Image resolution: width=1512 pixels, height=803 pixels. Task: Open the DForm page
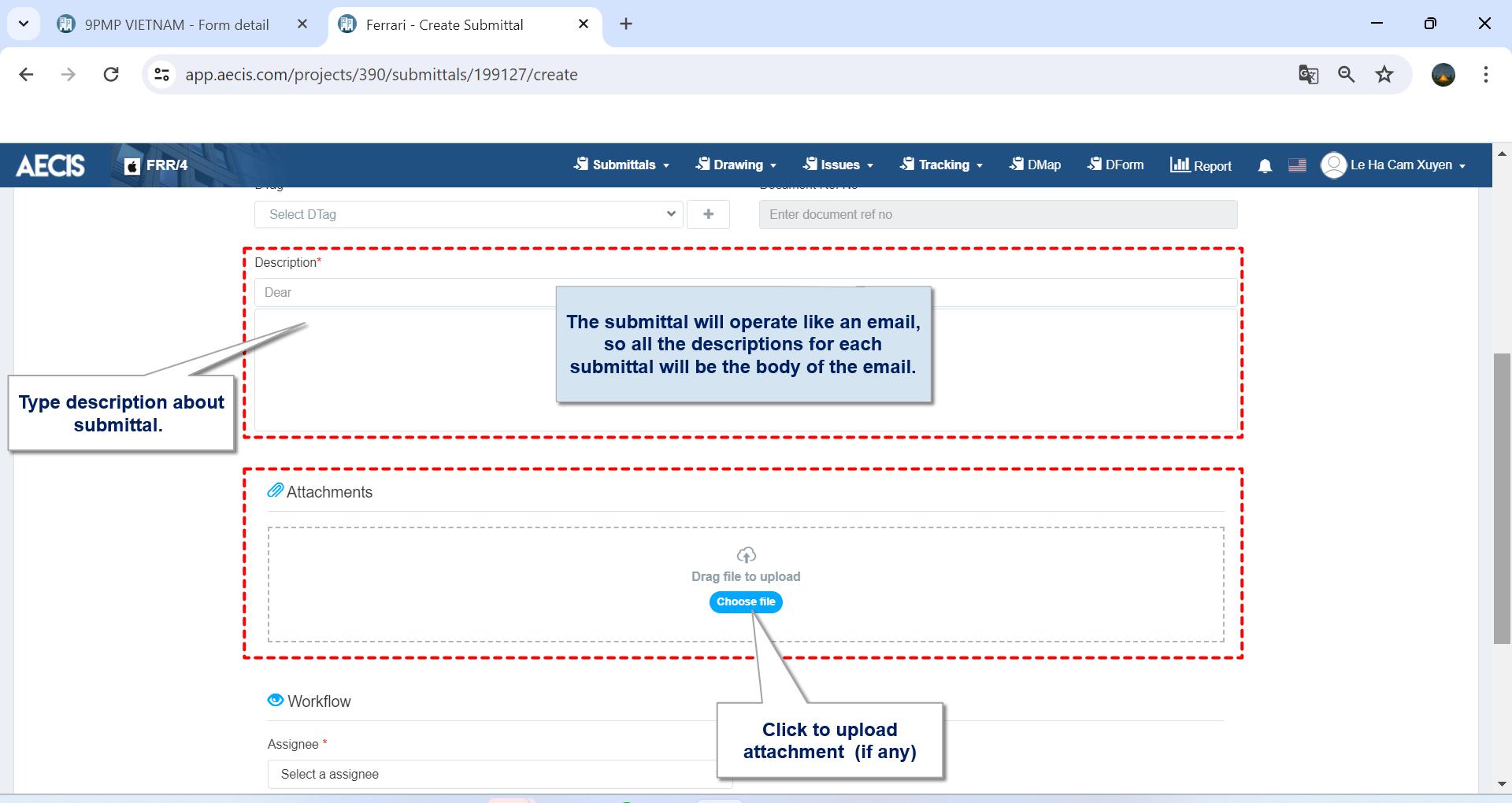pos(1115,165)
